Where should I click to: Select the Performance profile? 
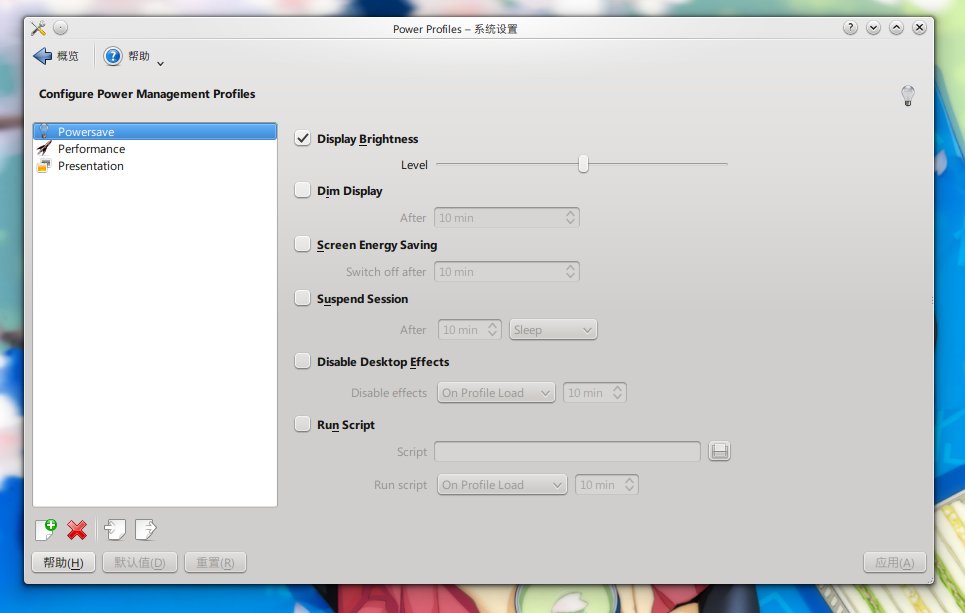[155, 148]
